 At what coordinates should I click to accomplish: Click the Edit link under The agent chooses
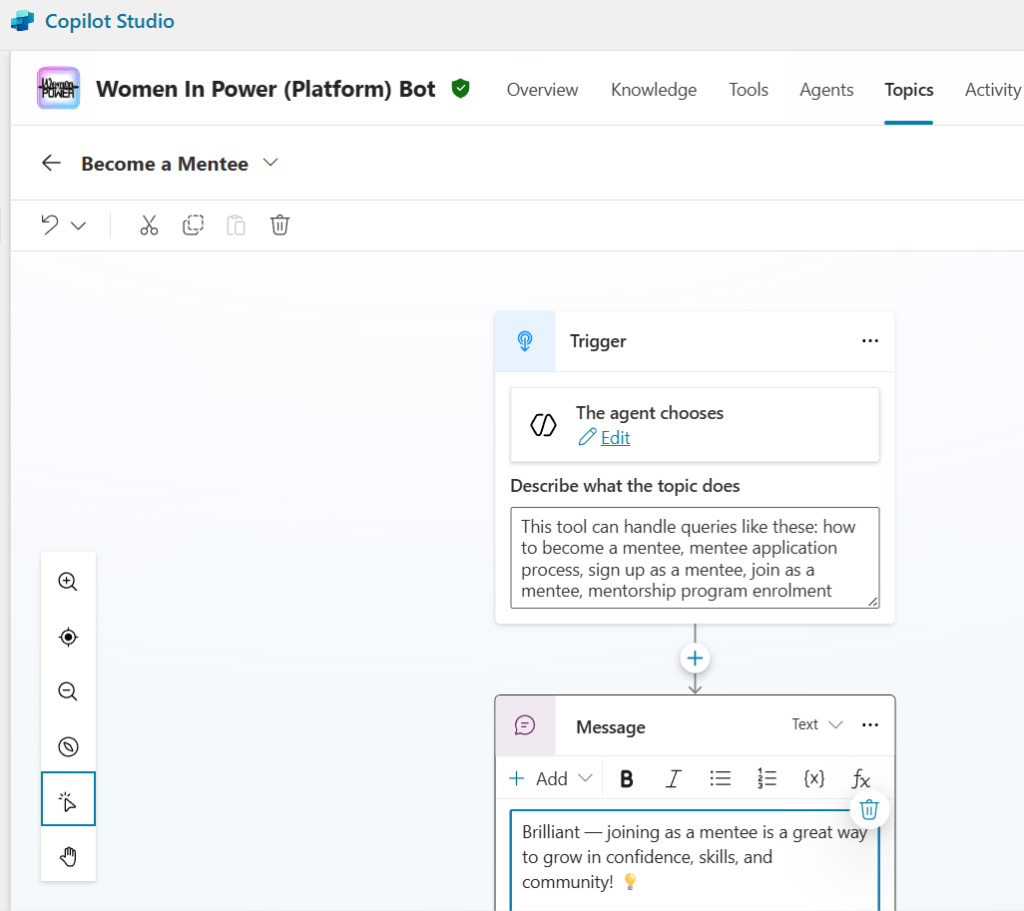pos(614,438)
